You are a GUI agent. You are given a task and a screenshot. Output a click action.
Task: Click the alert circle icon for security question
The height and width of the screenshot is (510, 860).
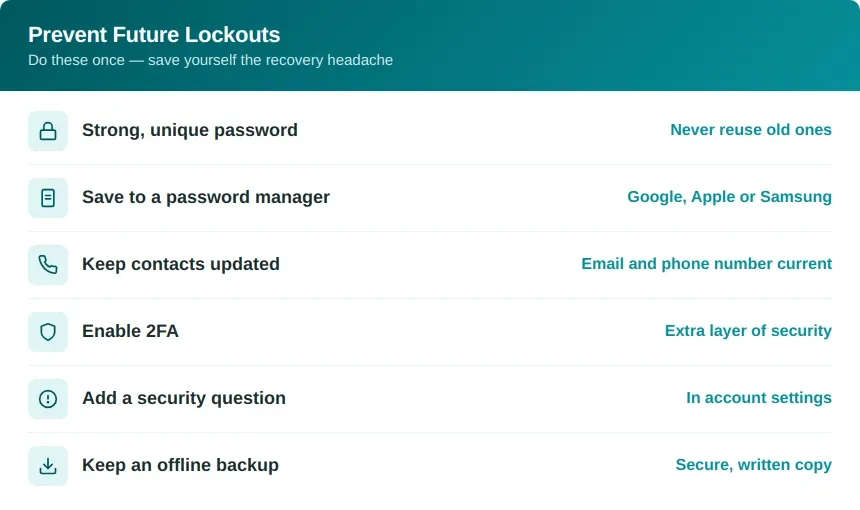click(x=48, y=399)
